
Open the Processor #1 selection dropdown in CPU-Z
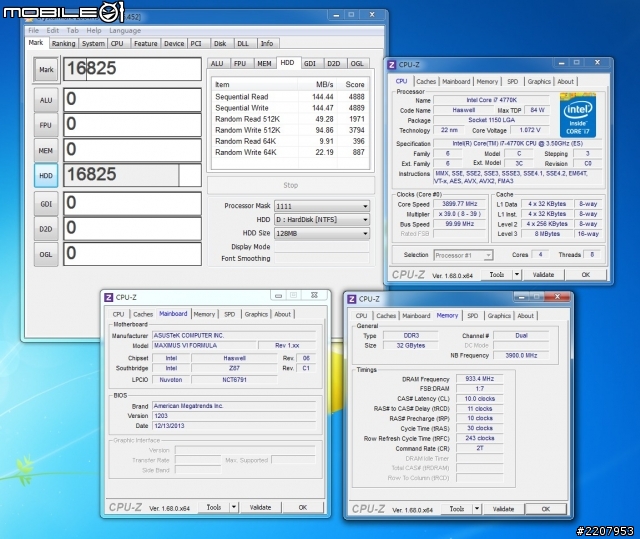click(463, 255)
